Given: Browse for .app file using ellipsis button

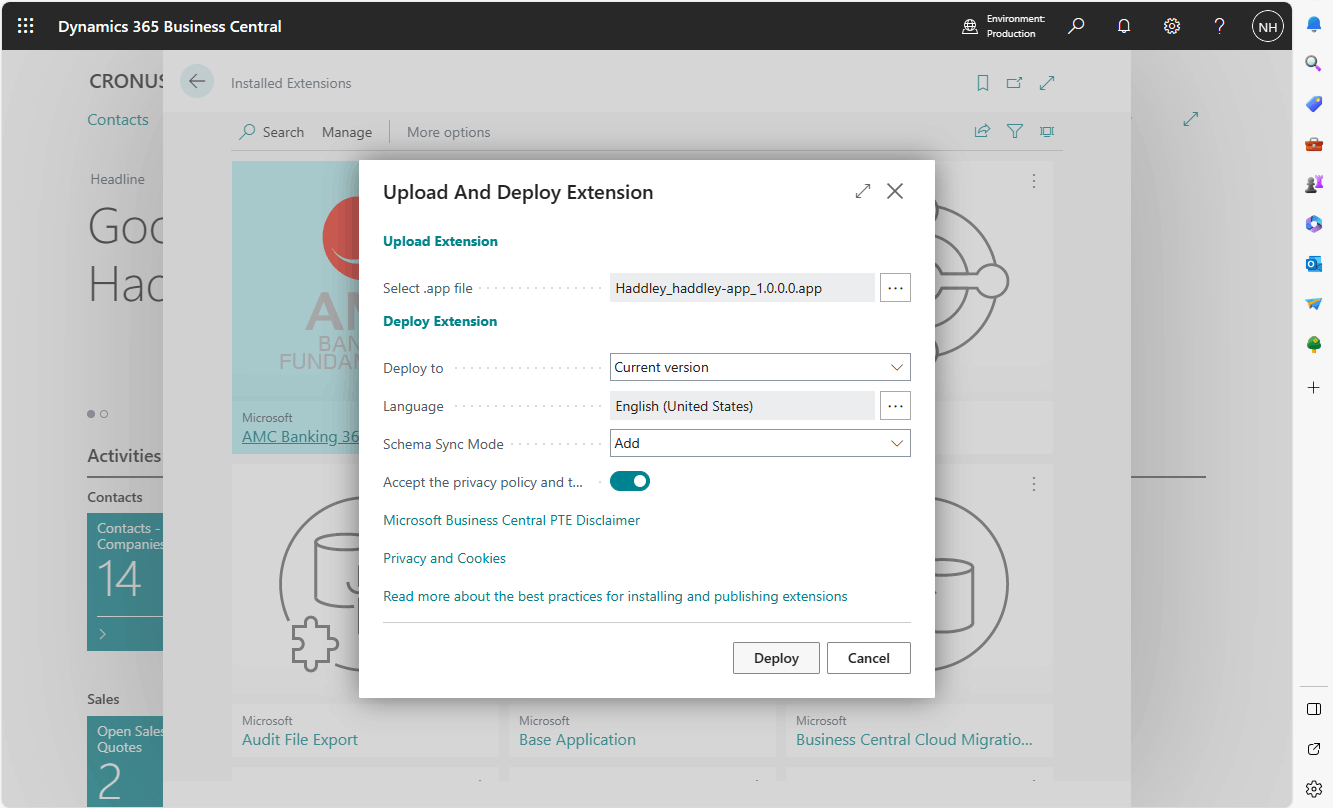Looking at the screenshot, I should [895, 288].
